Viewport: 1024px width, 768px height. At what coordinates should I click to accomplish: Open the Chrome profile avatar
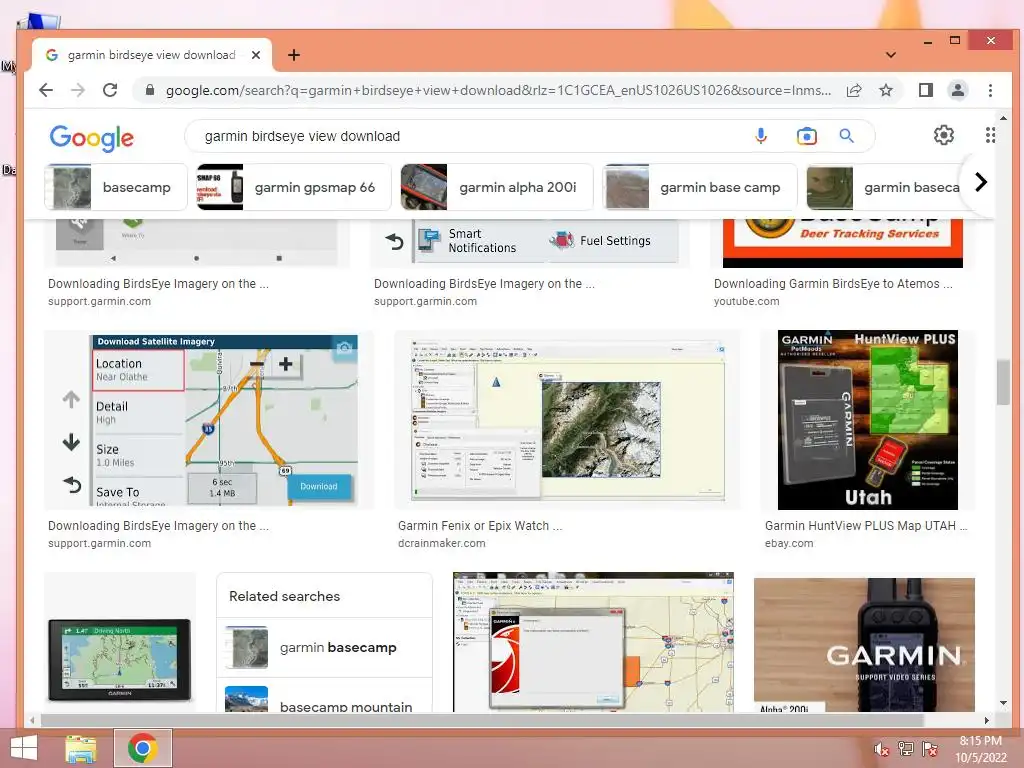[x=957, y=90]
